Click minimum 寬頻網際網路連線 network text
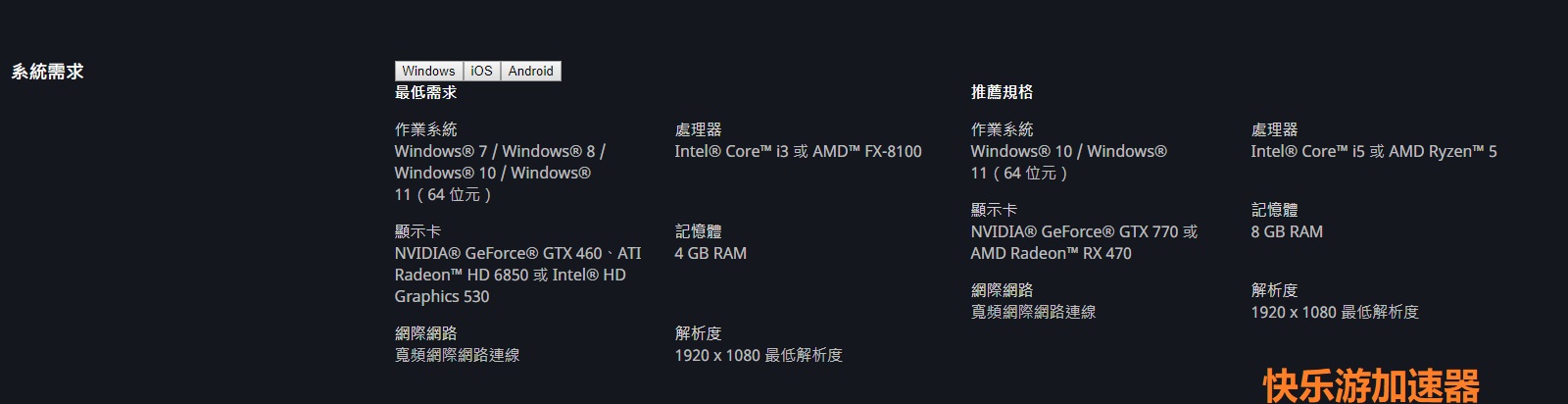This screenshot has height=404, width=1568. point(457,355)
